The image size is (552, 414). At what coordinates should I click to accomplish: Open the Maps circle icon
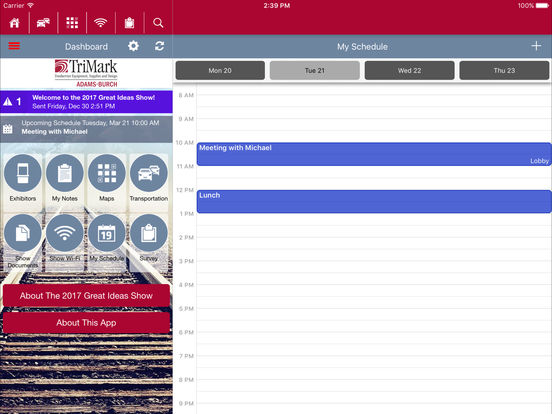[107, 173]
